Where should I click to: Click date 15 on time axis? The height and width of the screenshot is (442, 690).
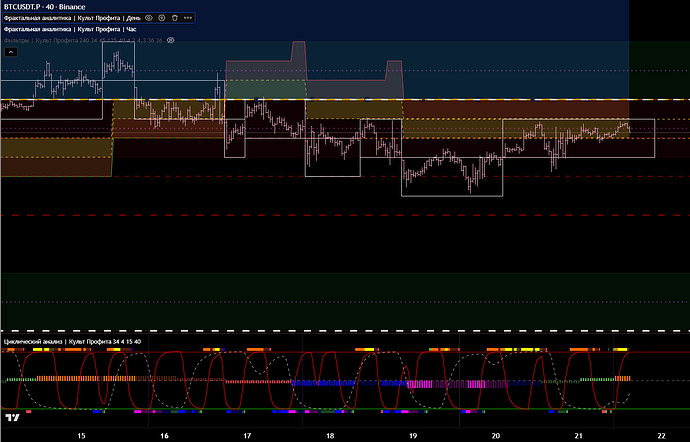pyautogui.click(x=81, y=436)
